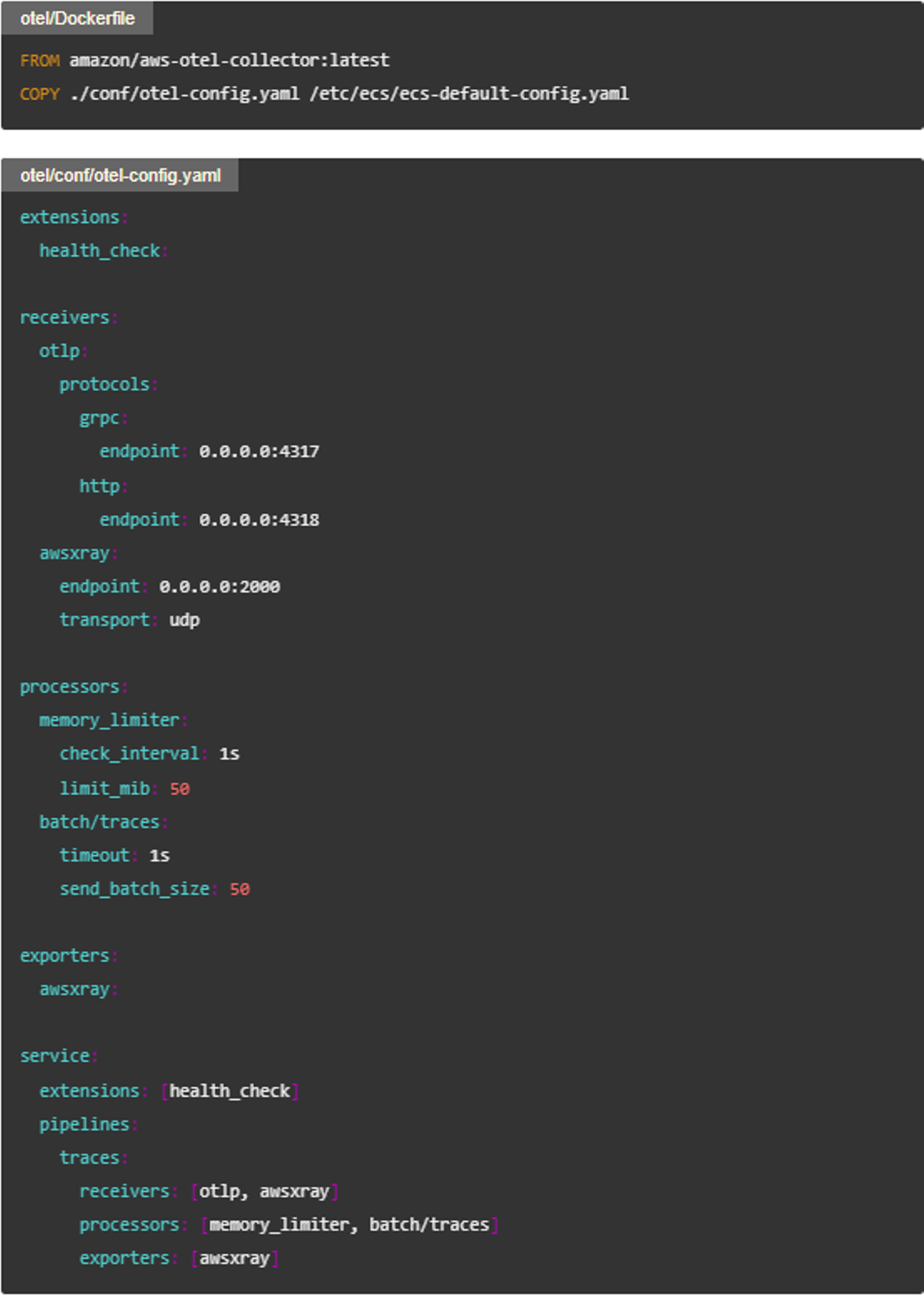Click the /etc/ecs/ecs-default-config.yaml destination path
The height and width of the screenshot is (1298, 924).
[x=469, y=94]
